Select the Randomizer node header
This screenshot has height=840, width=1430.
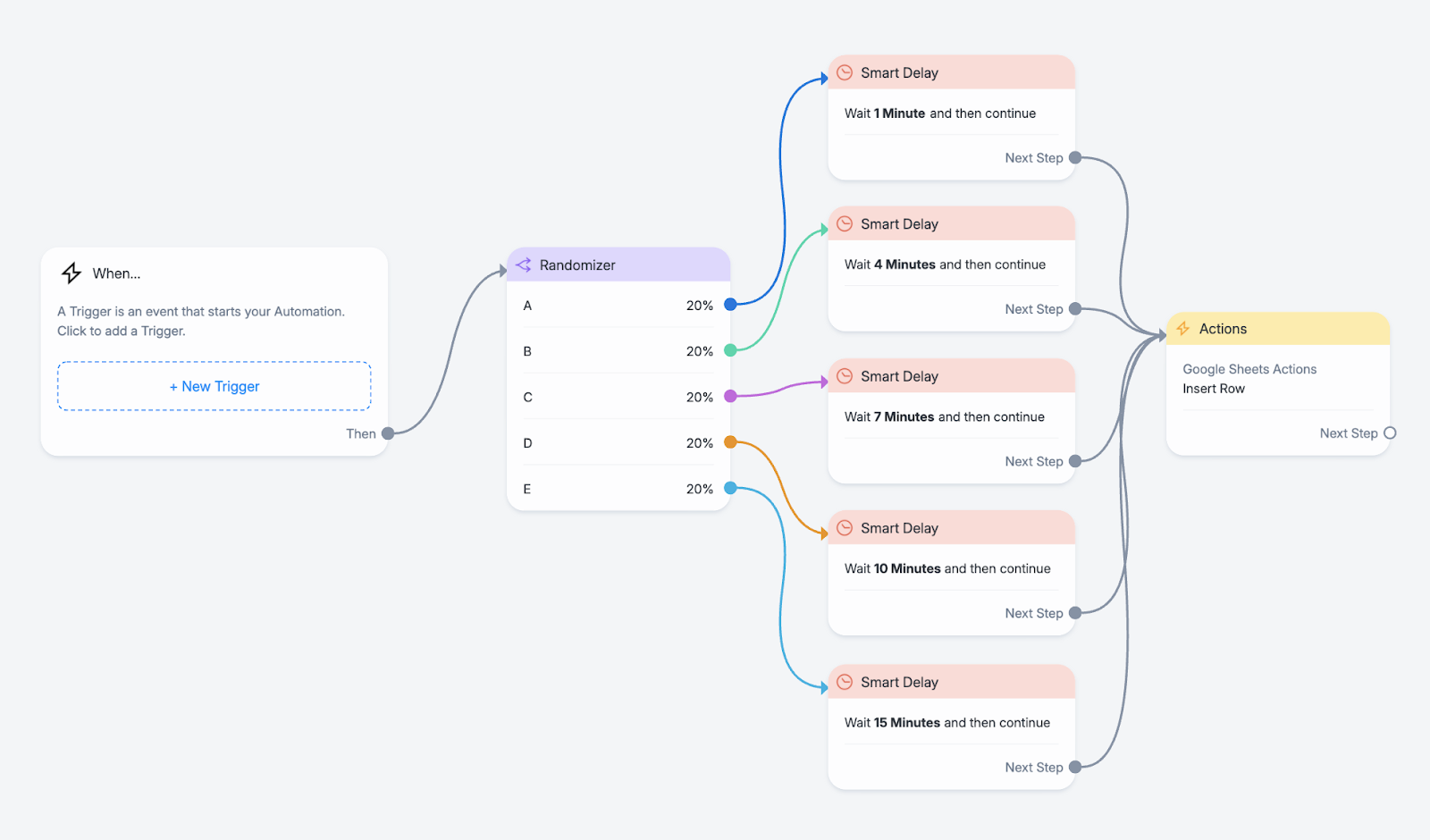tap(618, 265)
